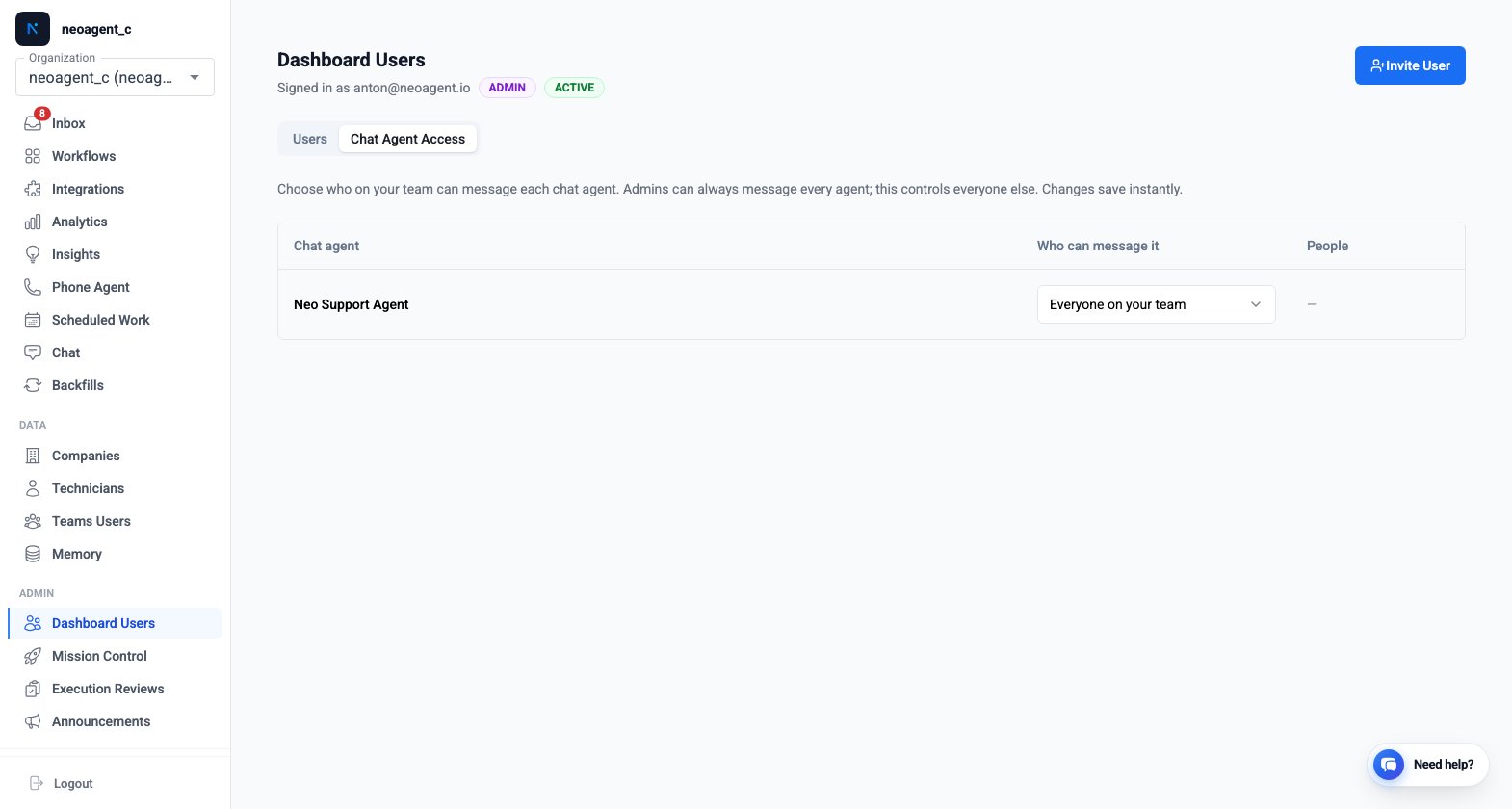This screenshot has width=1512, height=809.
Task: Click the Integrations puzzle icon
Action: (x=33, y=189)
